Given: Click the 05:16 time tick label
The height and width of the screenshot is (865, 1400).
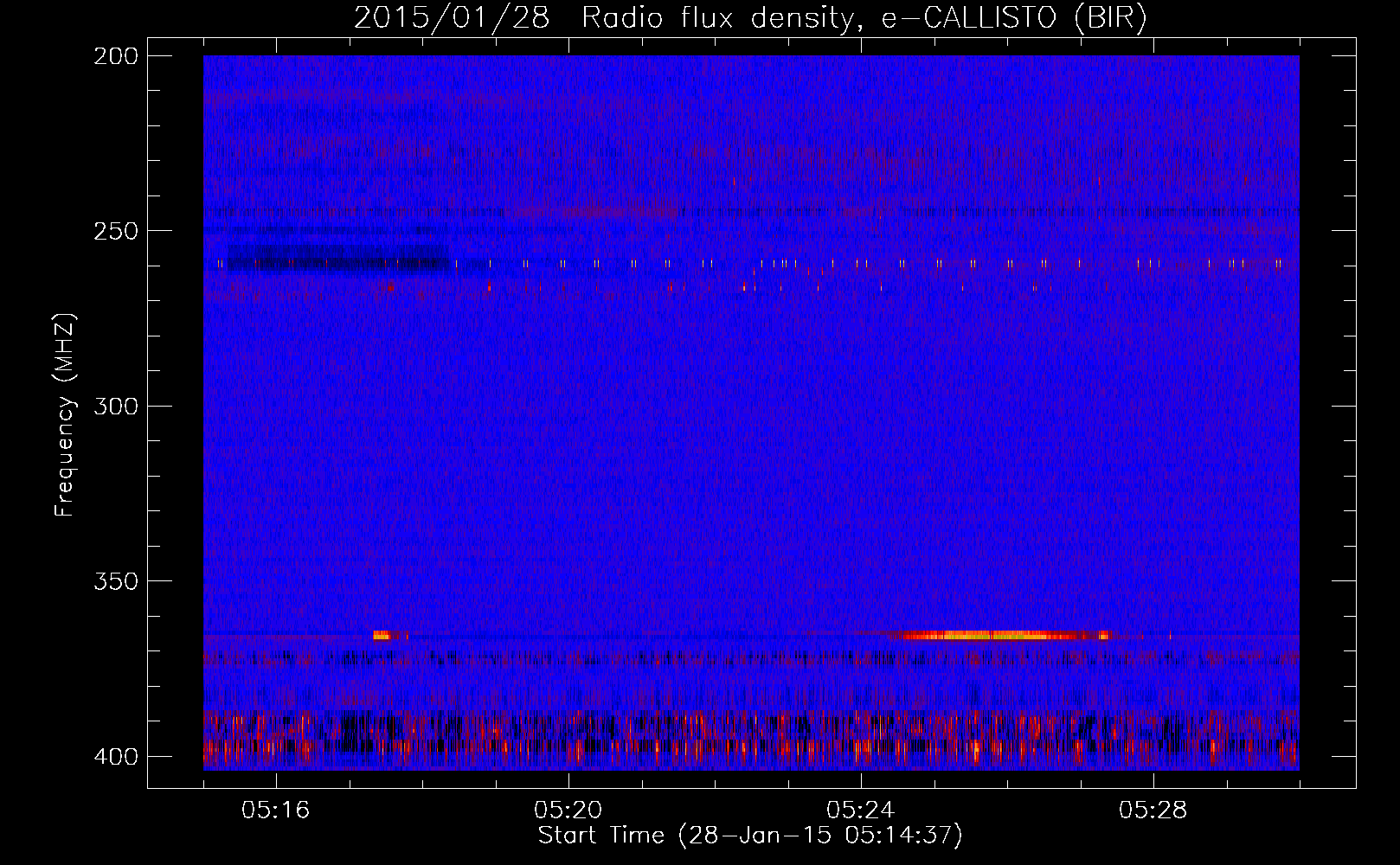Looking at the screenshot, I should [x=276, y=811].
